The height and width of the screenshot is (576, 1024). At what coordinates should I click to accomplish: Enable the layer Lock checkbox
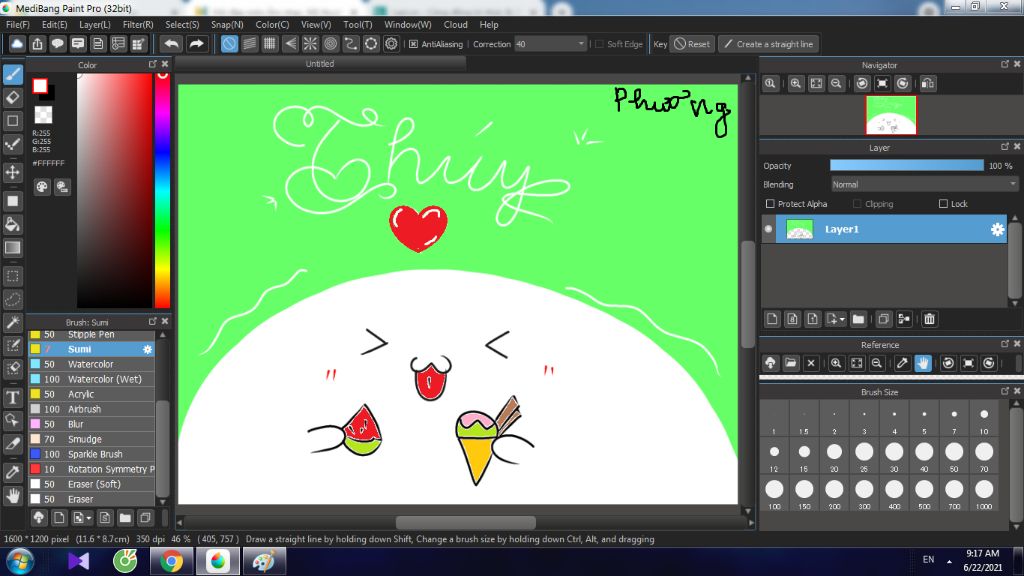point(943,204)
